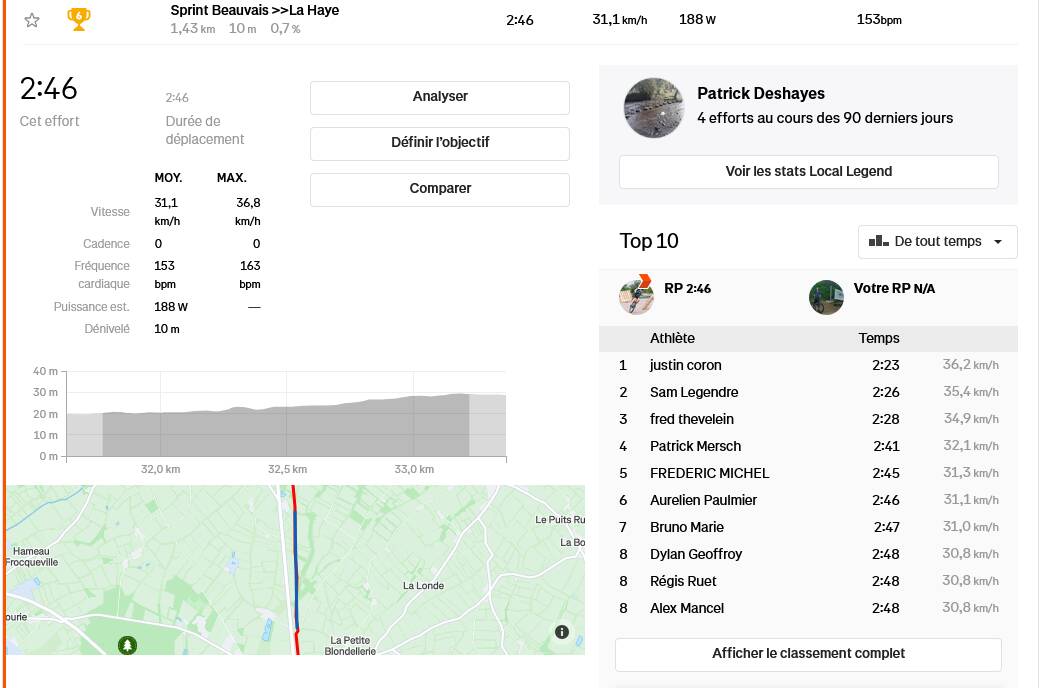Open segment Sprint Beauvais >>La Haye
This screenshot has height=688, width=1040.
[x=255, y=11]
